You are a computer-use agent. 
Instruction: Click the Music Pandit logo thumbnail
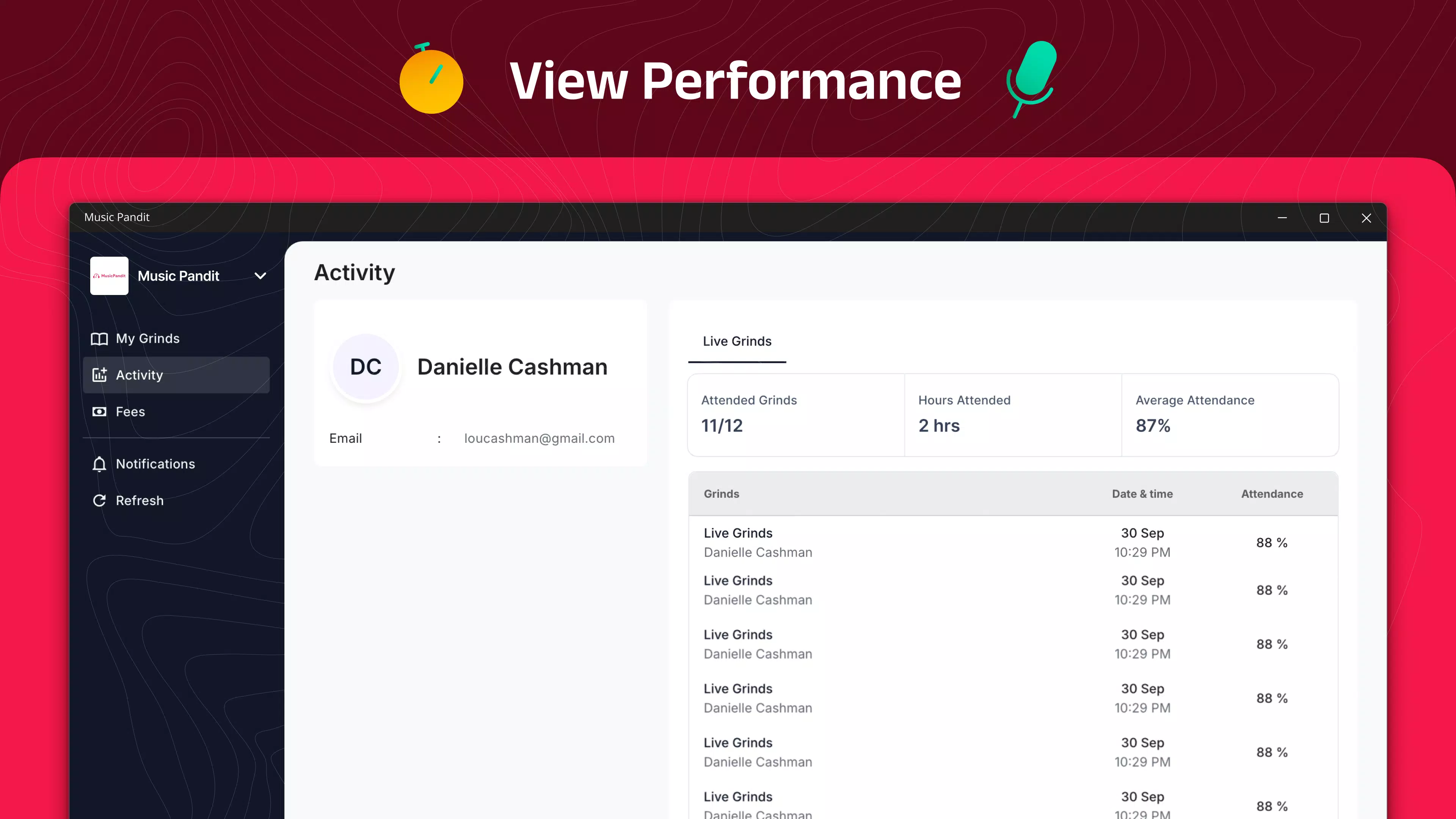pos(109,276)
